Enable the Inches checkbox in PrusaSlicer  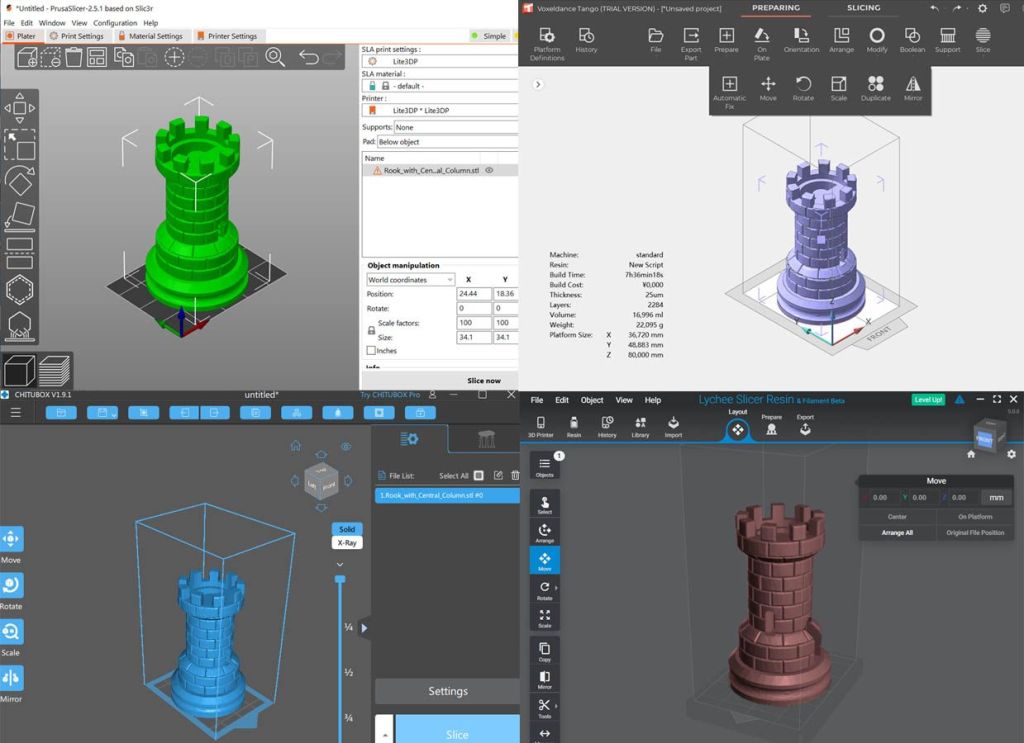pyautogui.click(x=372, y=351)
